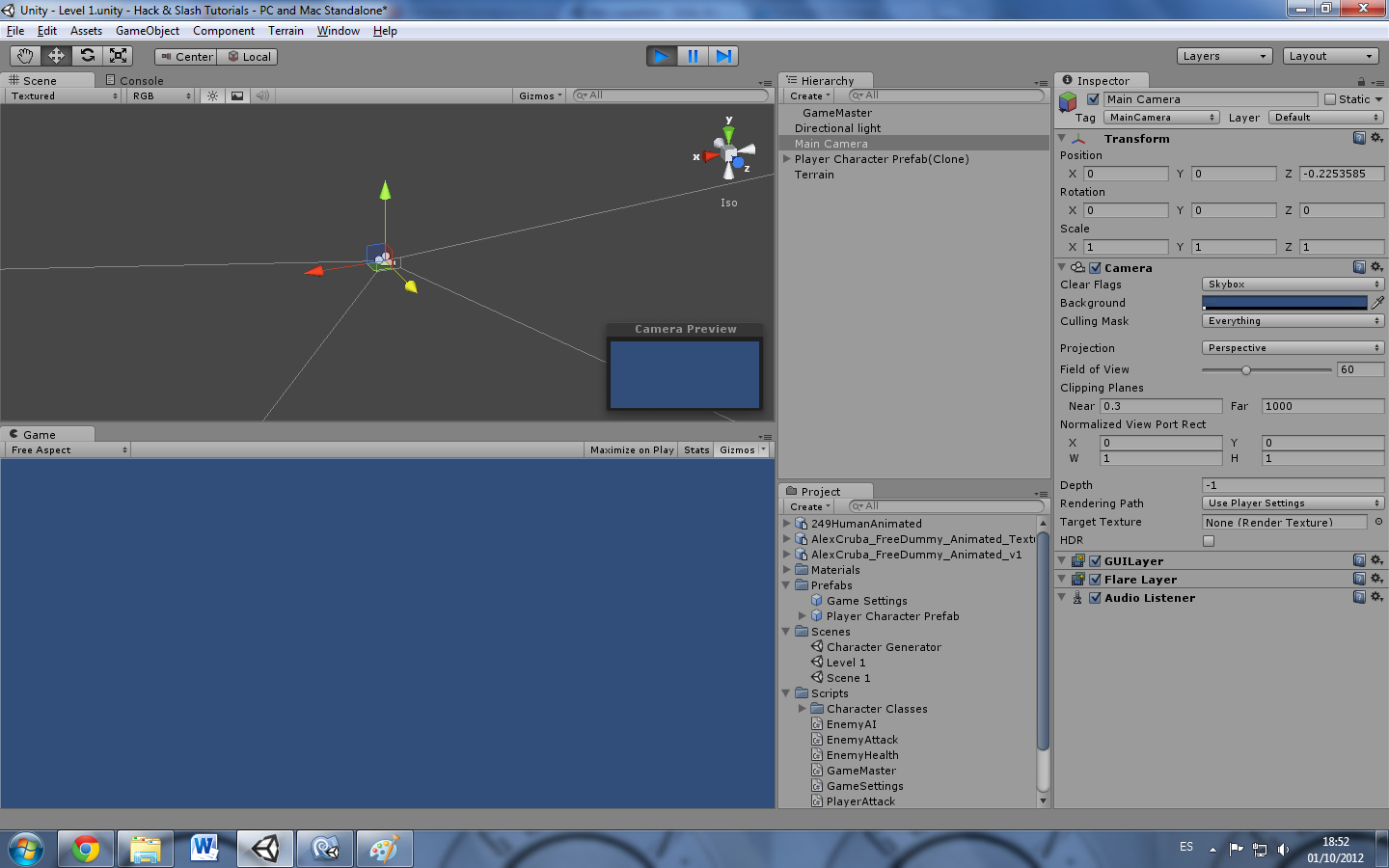The width and height of the screenshot is (1389, 868).
Task: Select EnemyAI script in Project
Action: pyautogui.click(x=851, y=724)
